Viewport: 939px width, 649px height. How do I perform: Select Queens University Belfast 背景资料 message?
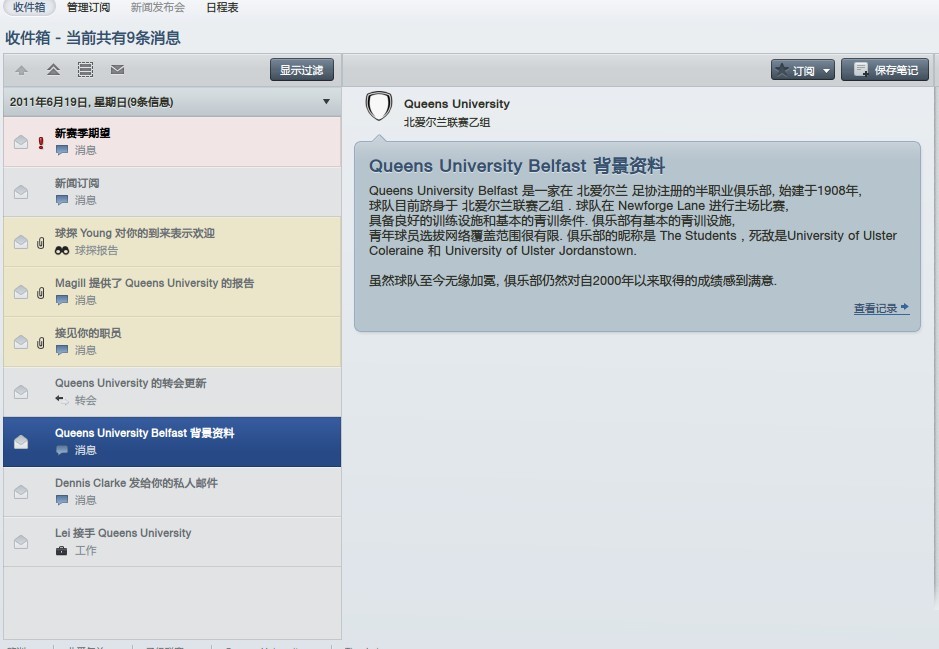coord(172,442)
